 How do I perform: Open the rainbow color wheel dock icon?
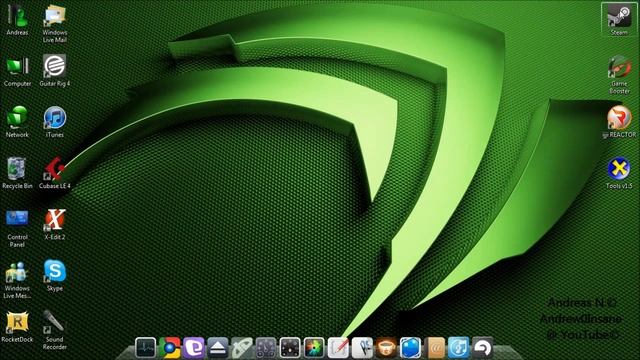314,348
